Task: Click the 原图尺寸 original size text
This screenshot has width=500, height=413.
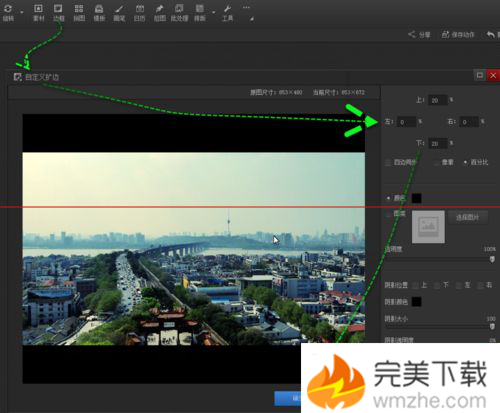Action: tap(276, 92)
